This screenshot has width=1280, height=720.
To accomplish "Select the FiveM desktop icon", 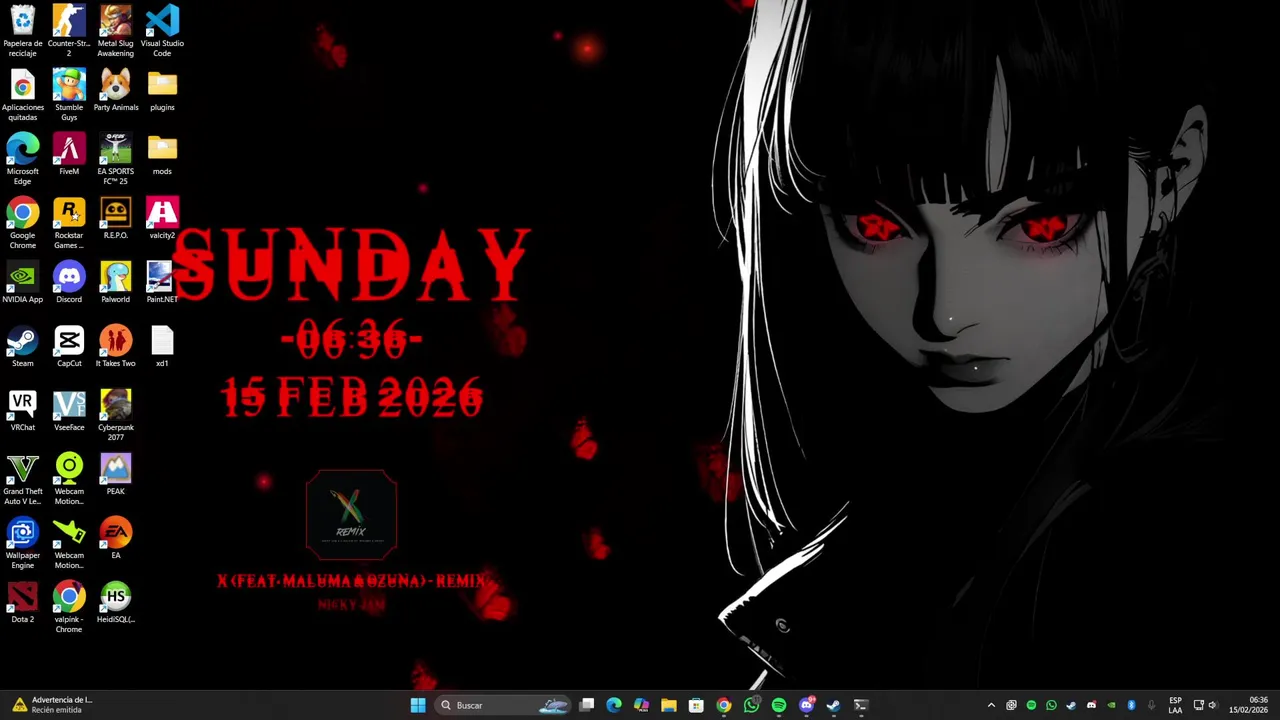I will point(69,154).
